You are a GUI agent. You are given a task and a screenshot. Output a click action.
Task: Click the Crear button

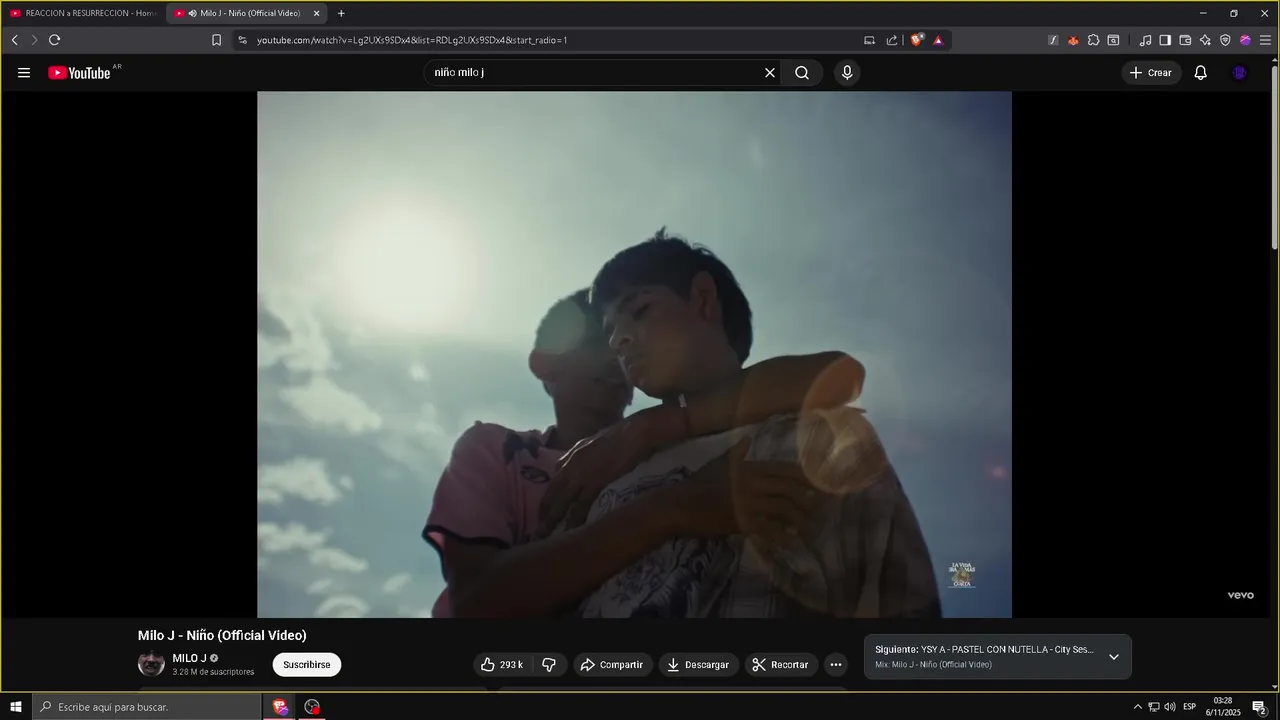[1151, 73]
